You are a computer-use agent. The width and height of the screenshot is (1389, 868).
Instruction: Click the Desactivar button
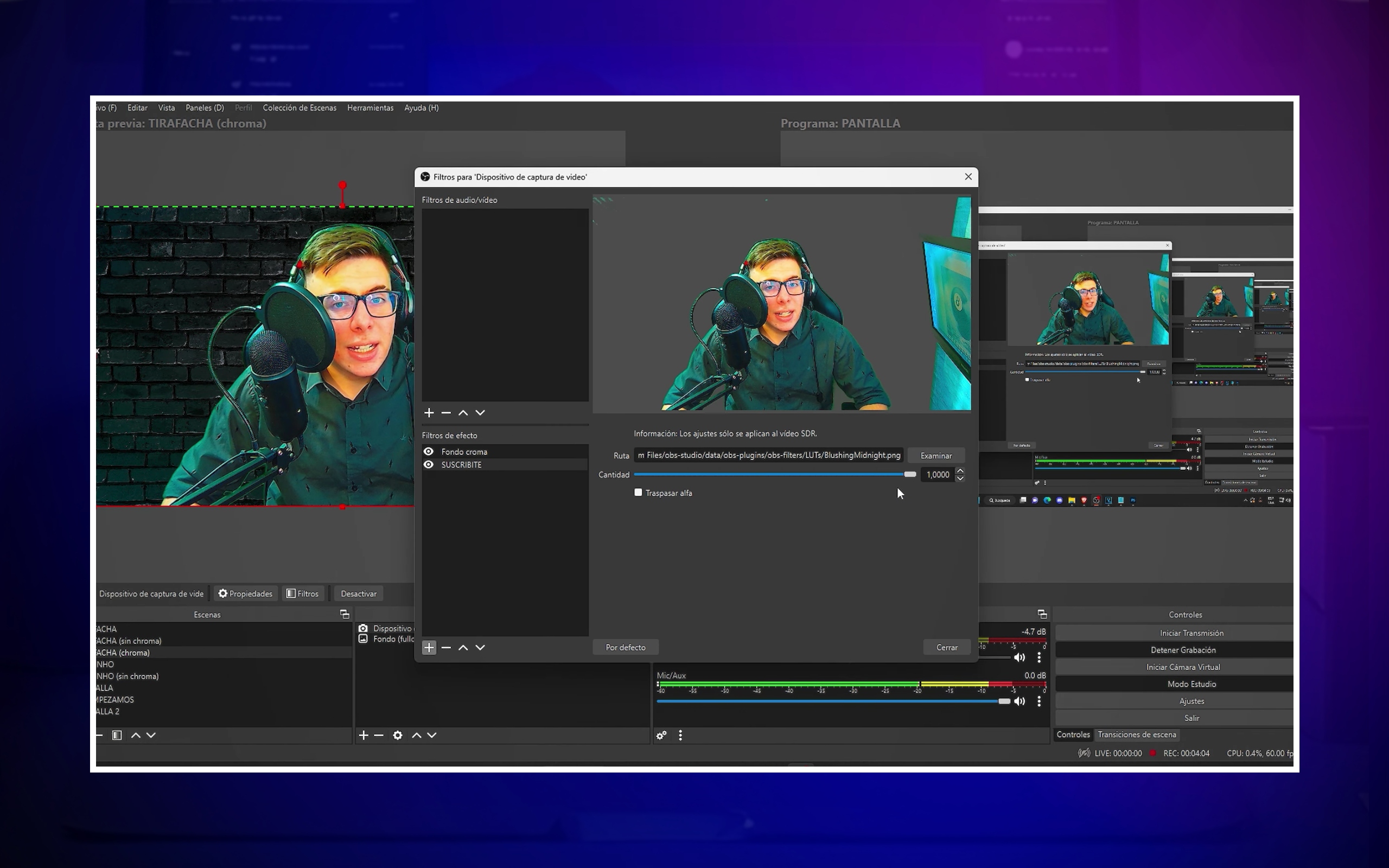point(359,593)
